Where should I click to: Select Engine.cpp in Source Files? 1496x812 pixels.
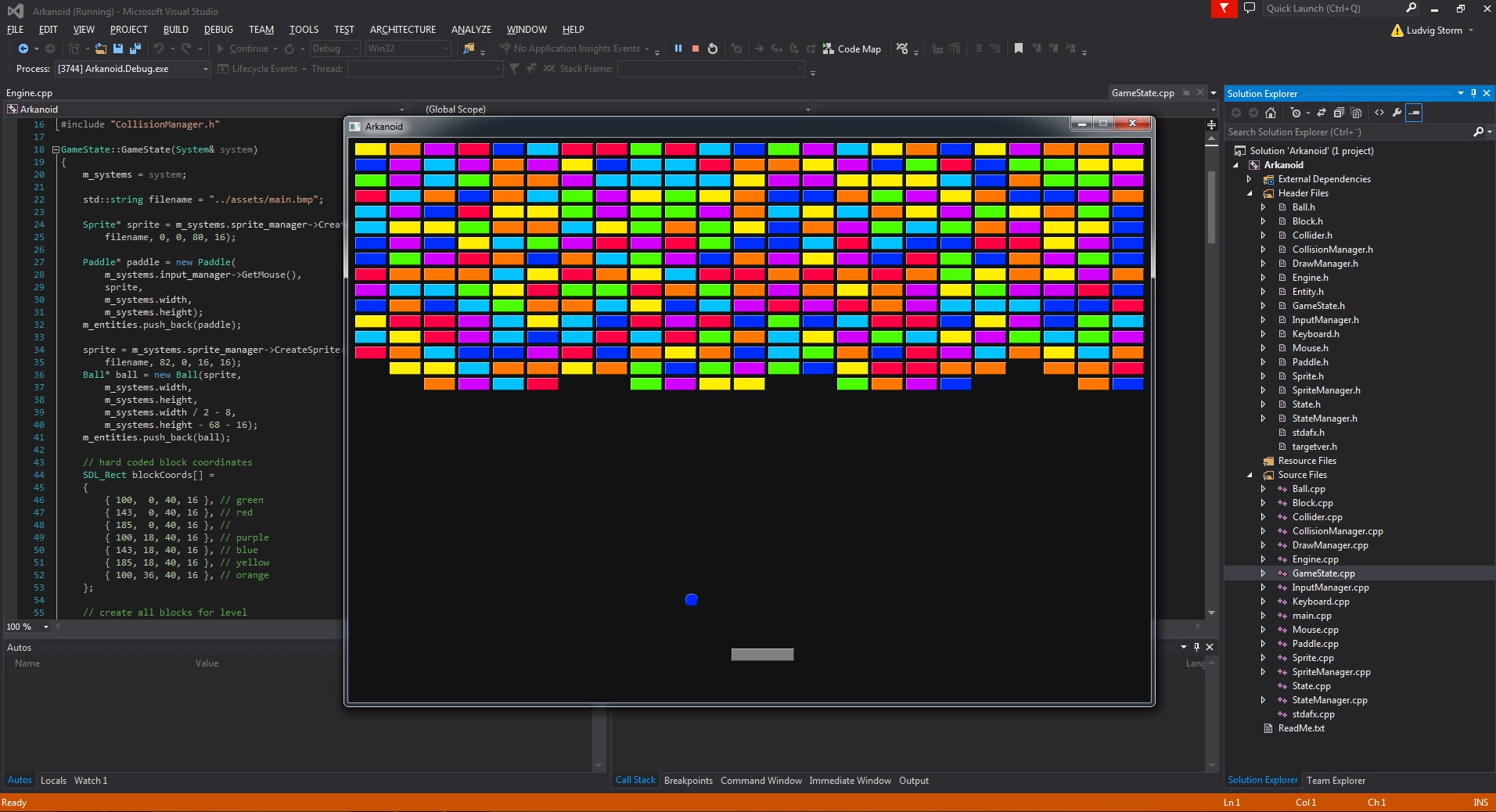click(1315, 559)
